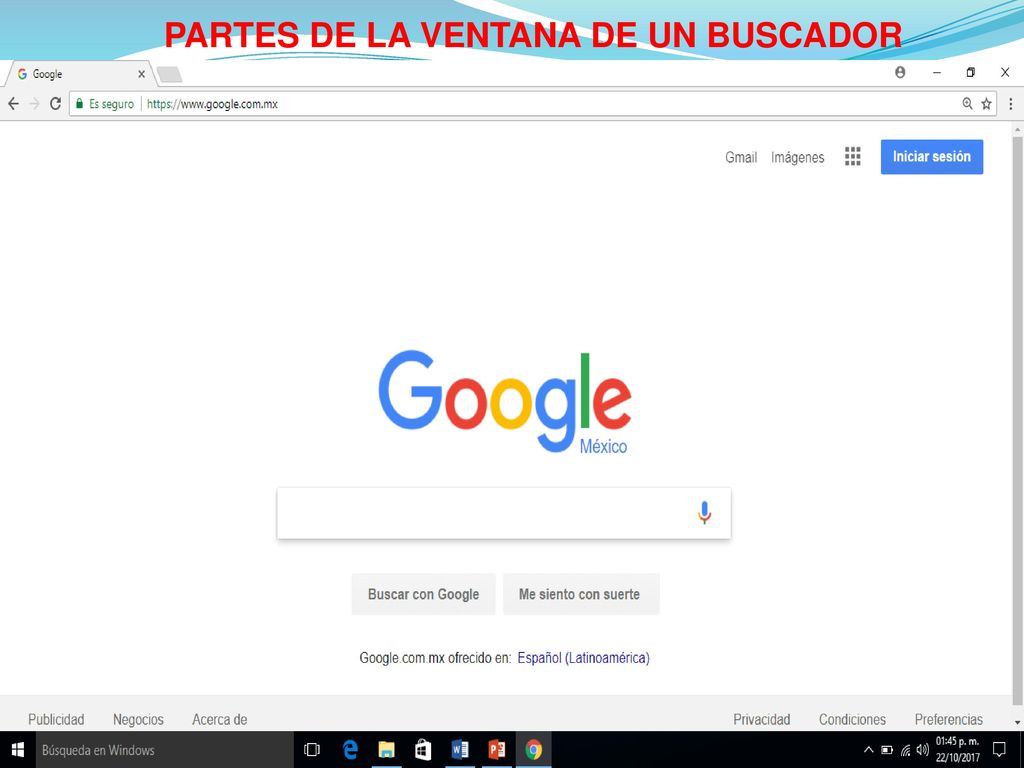Image resolution: width=1024 pixels, height=768 pixels.
Task: Bookmark the page with the star icon
Action: 986,103
